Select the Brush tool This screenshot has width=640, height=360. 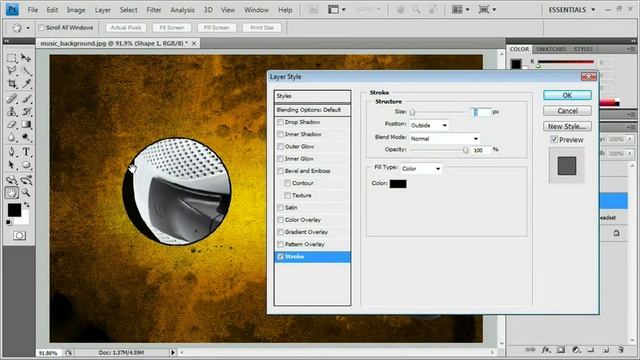pyautogui.click(x=26, y=98)
